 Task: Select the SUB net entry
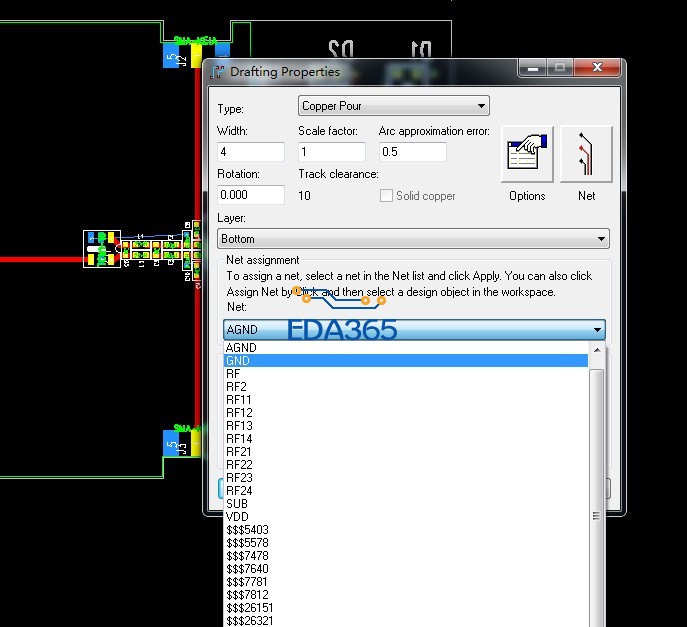[x=406, y=504]
